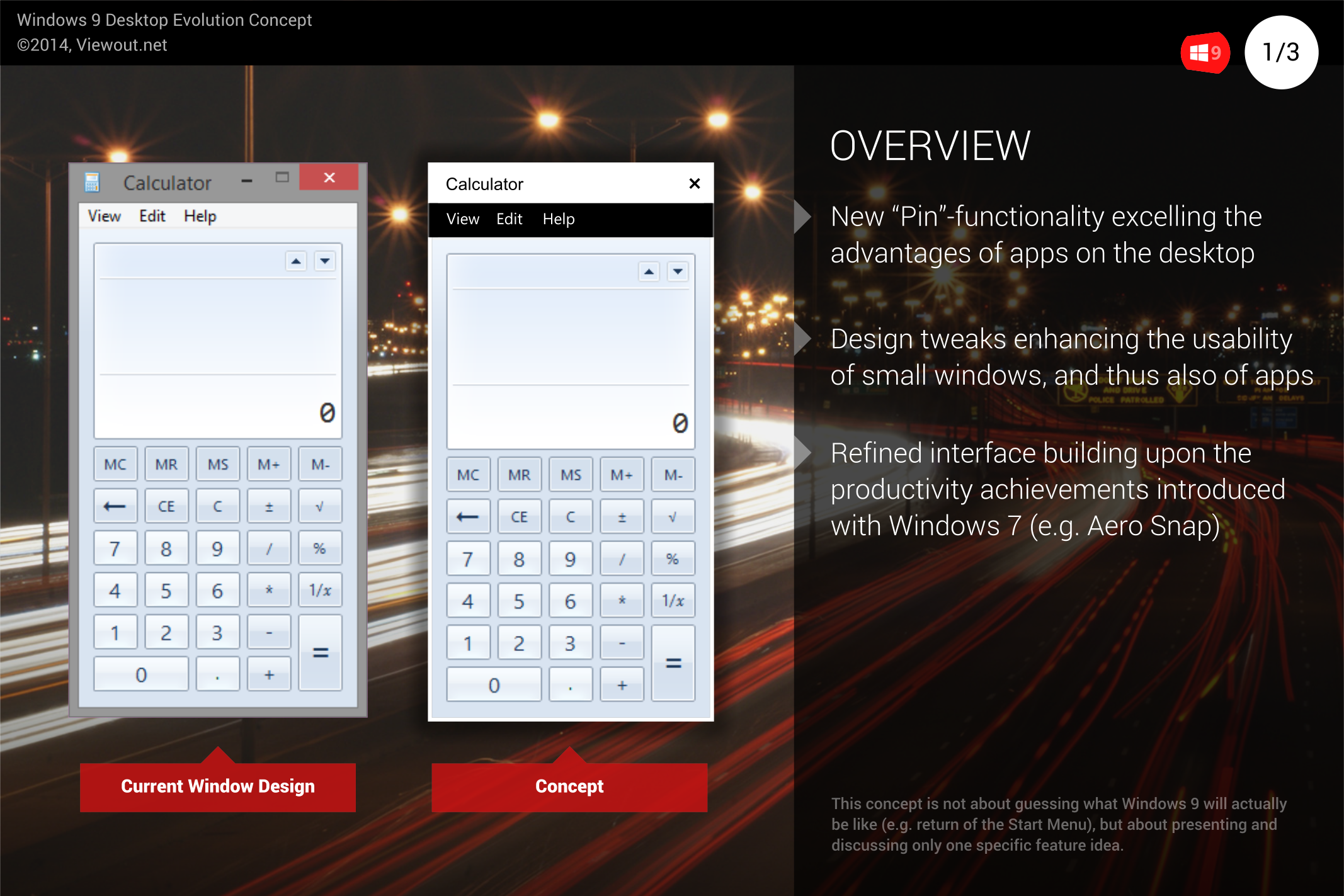The width and height of the screenshot is (1344, 896).
Task: Open Edit menu in current-design Calculator
Action: coord(152,216)
